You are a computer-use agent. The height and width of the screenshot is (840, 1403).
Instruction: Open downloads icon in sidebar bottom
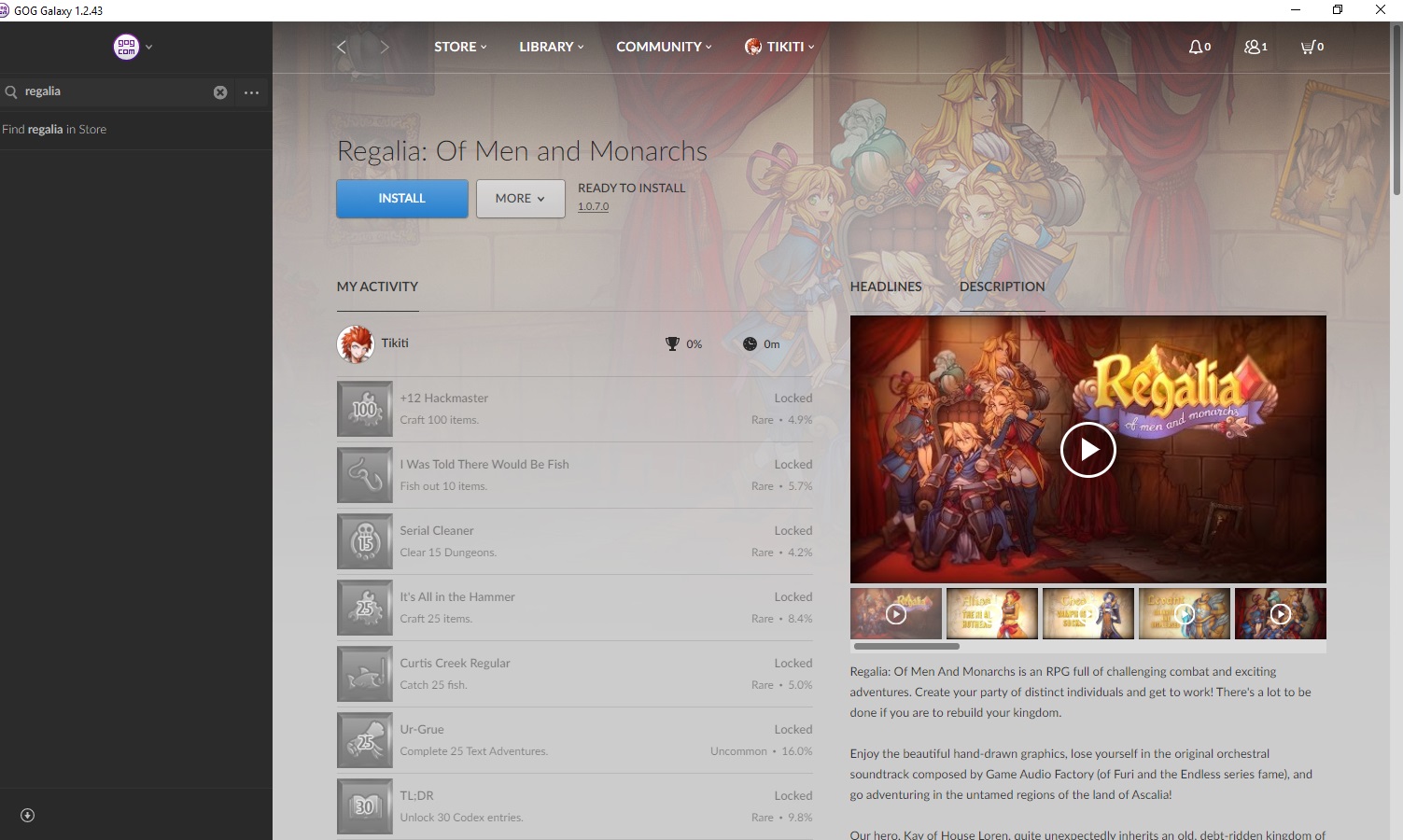tap(28, 816)
